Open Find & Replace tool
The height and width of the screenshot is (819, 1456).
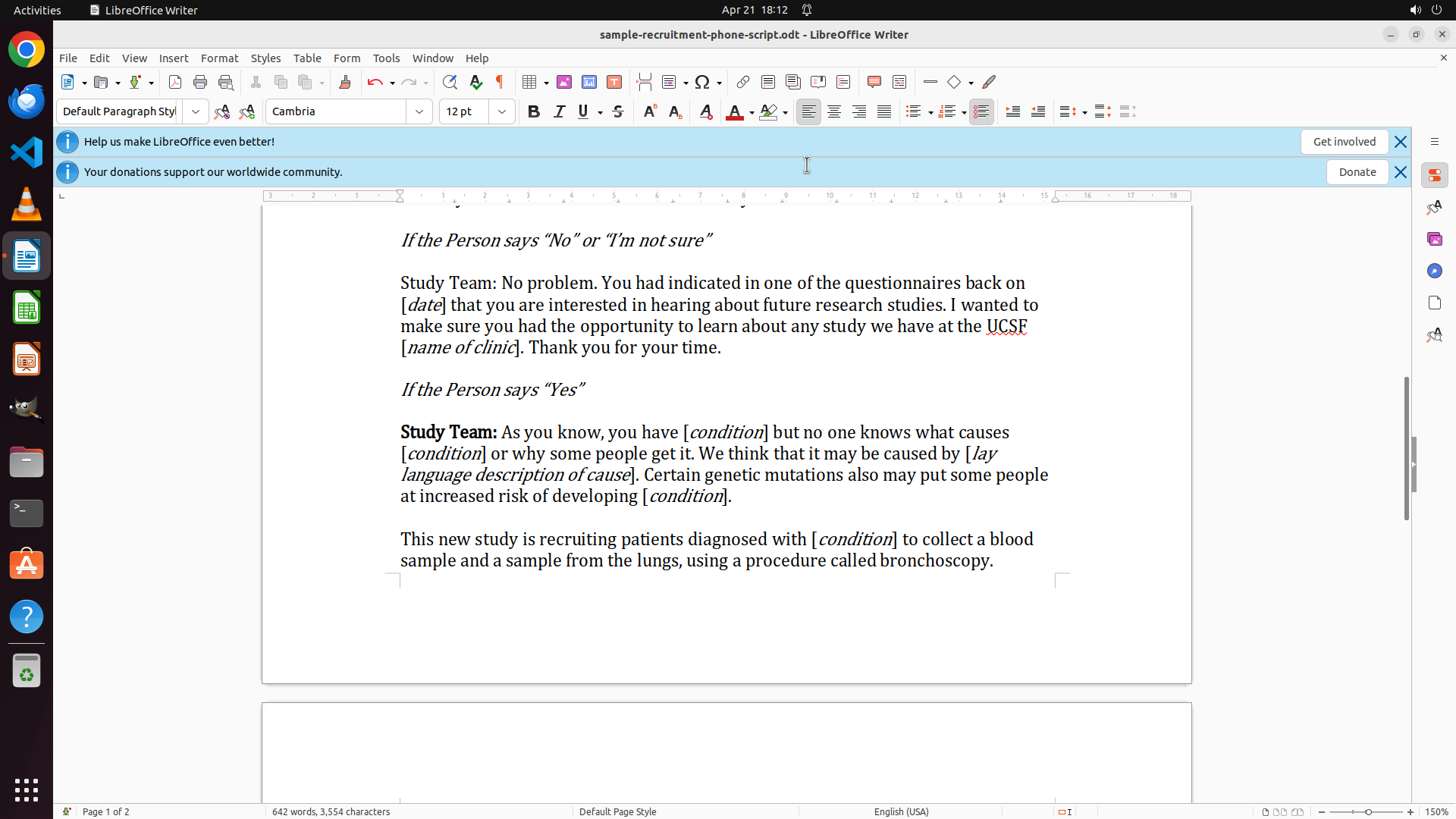coord(450,82)
